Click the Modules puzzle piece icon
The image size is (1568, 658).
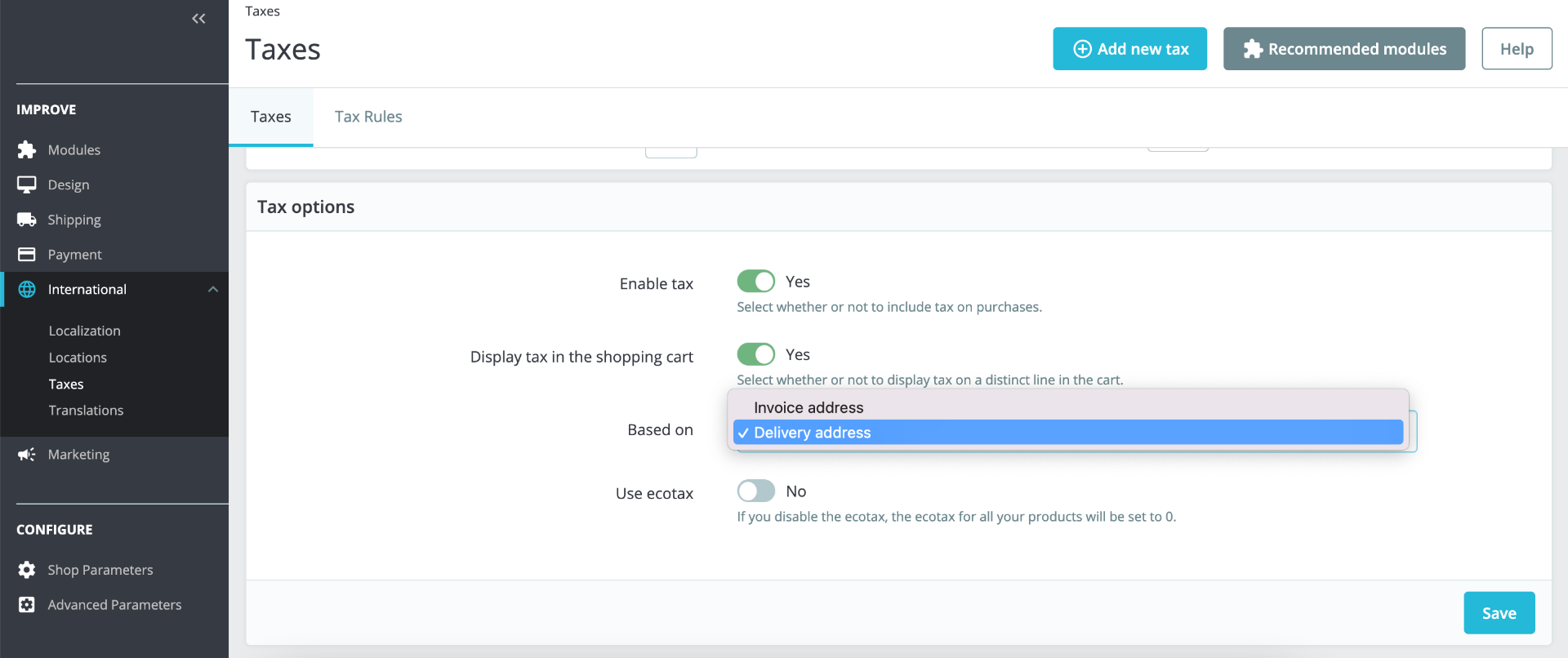27,150
